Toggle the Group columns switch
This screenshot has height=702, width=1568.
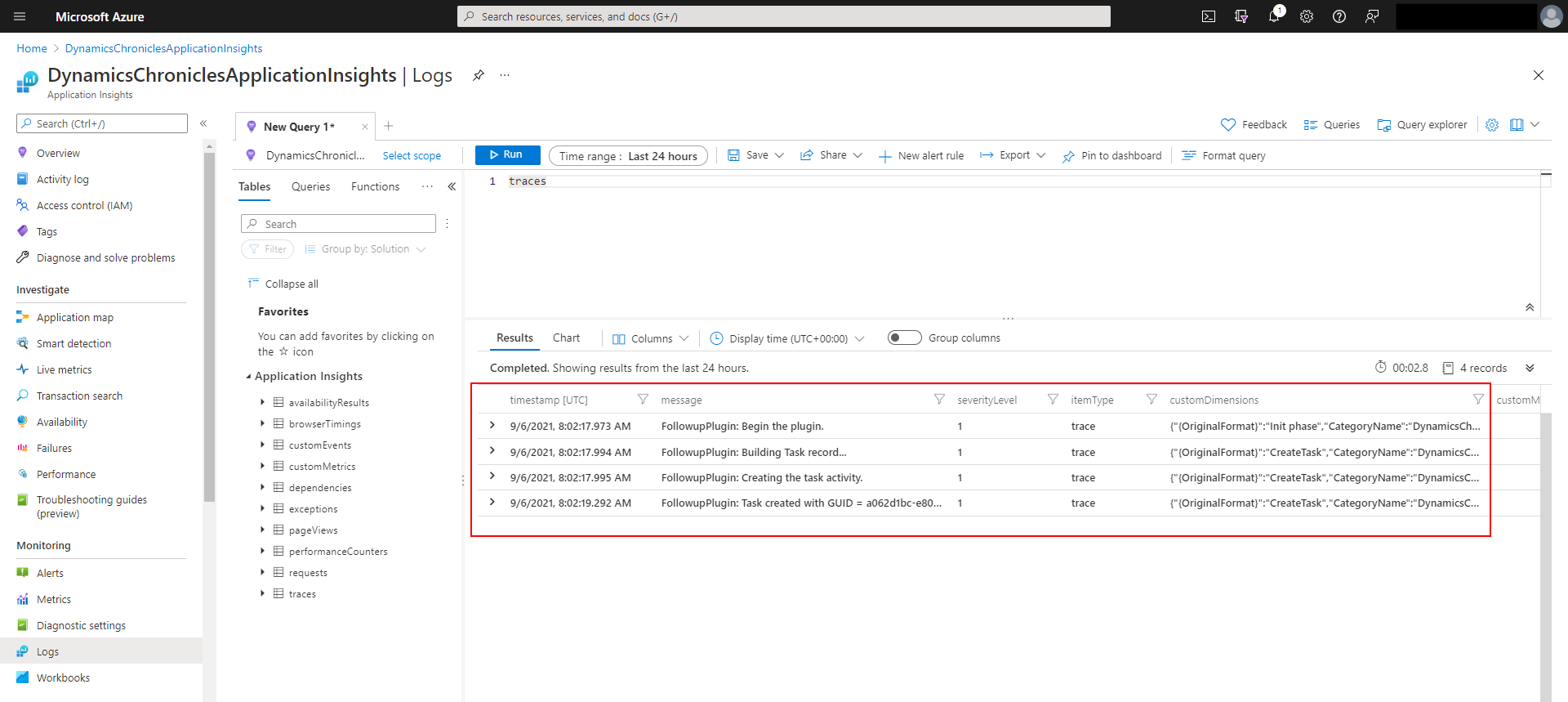(905, 338)
